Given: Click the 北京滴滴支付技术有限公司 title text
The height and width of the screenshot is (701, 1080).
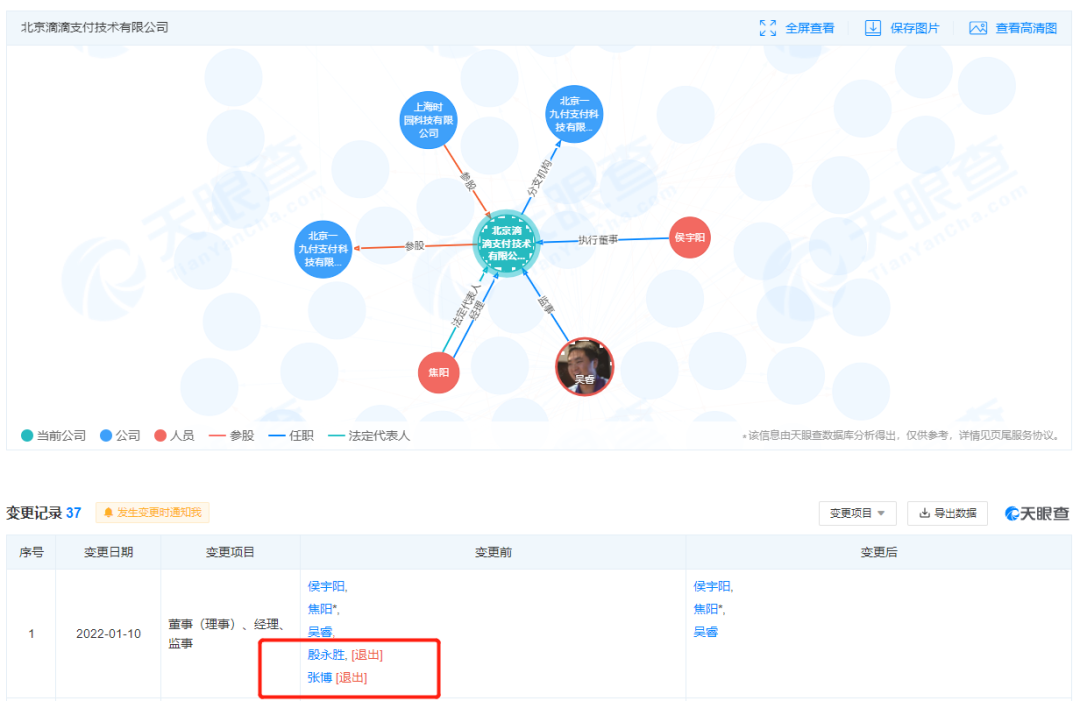Looking at the screenshot, I should tap(94, 28).
